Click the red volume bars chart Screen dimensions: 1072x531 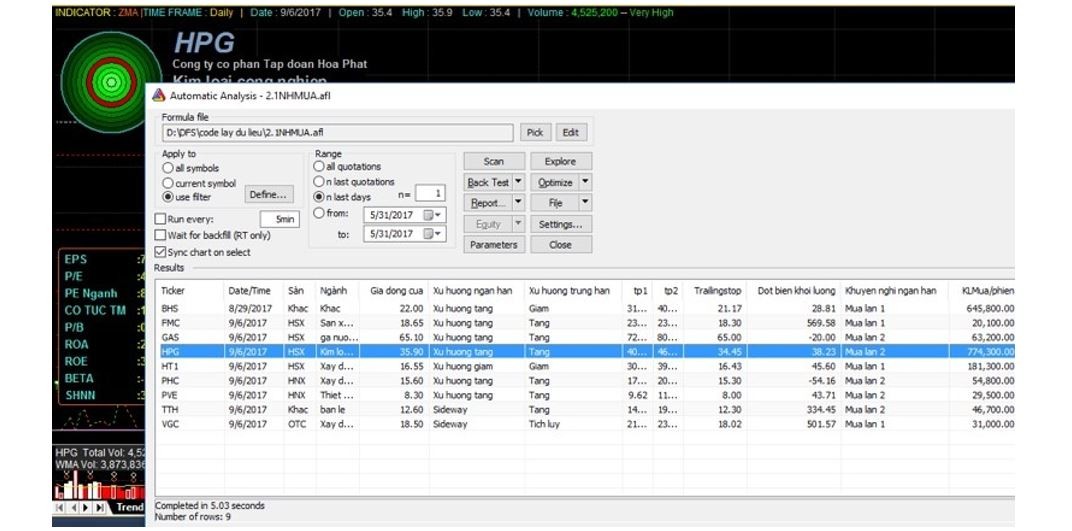98,488
